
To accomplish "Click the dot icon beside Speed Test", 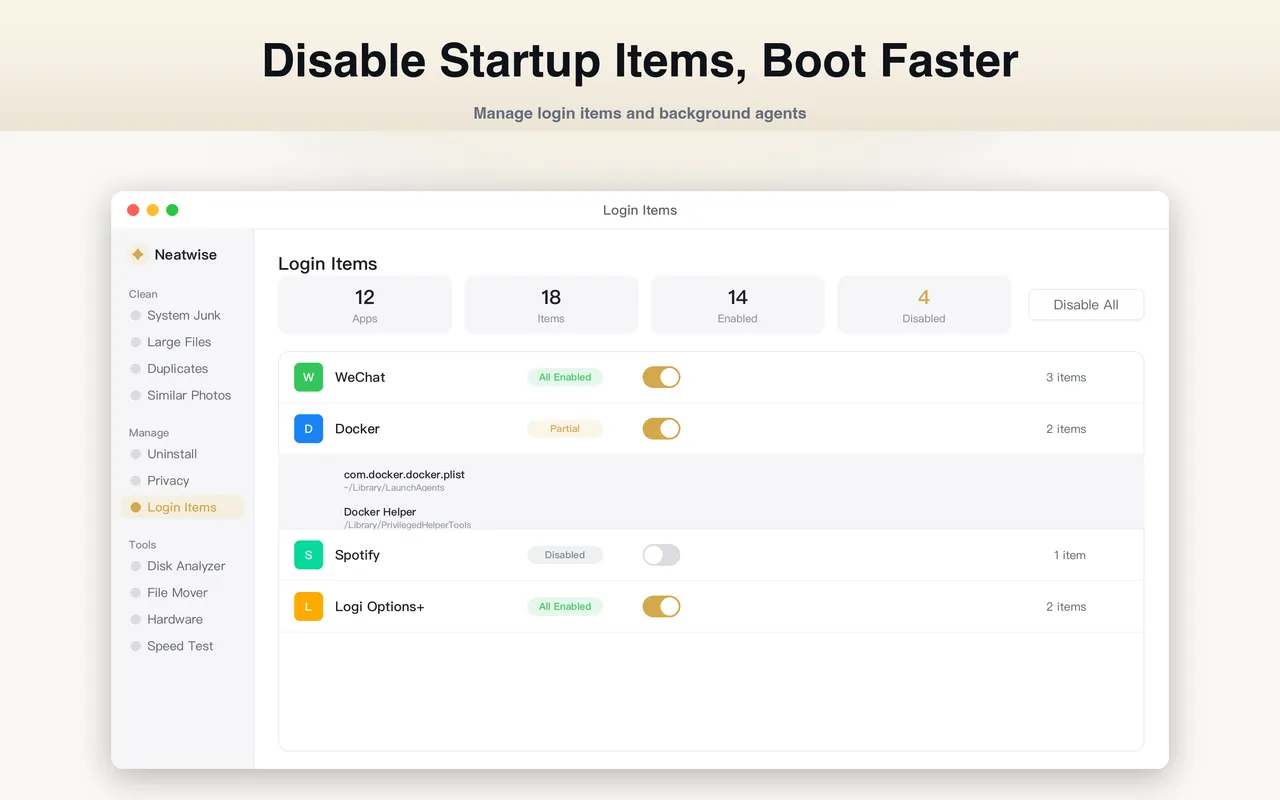I will [x=136, y=647].
